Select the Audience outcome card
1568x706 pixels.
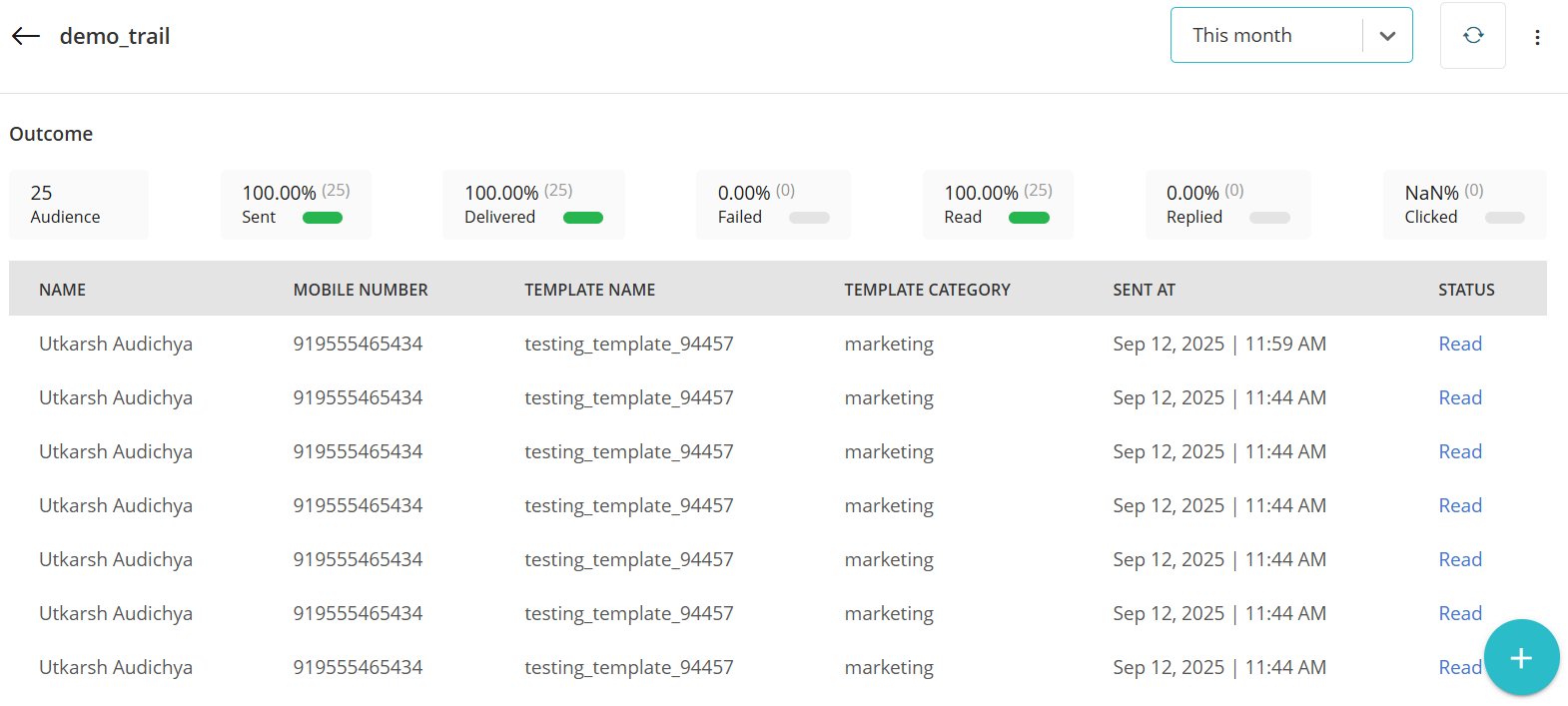(78, 205)
